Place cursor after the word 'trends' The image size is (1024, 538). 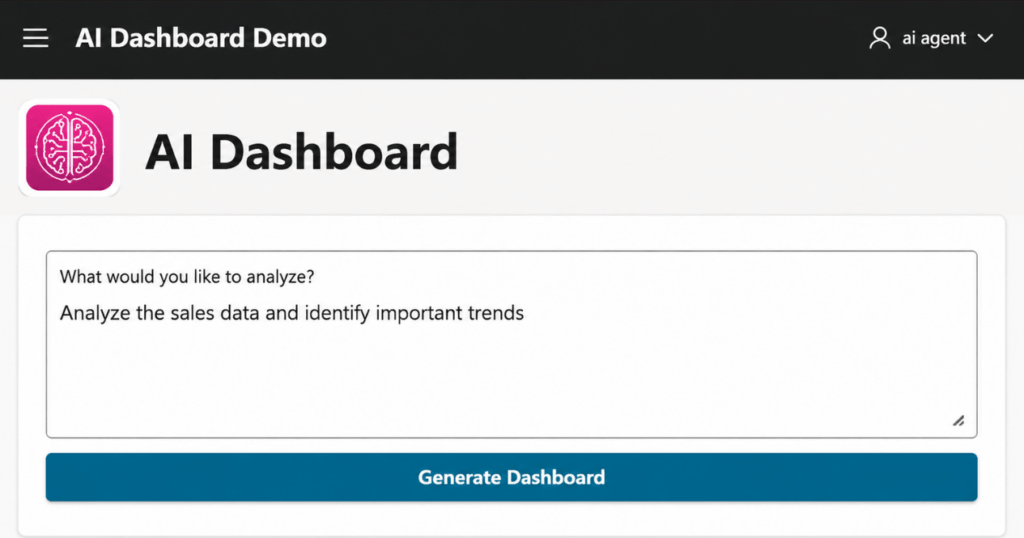click(x=525, y=313)
